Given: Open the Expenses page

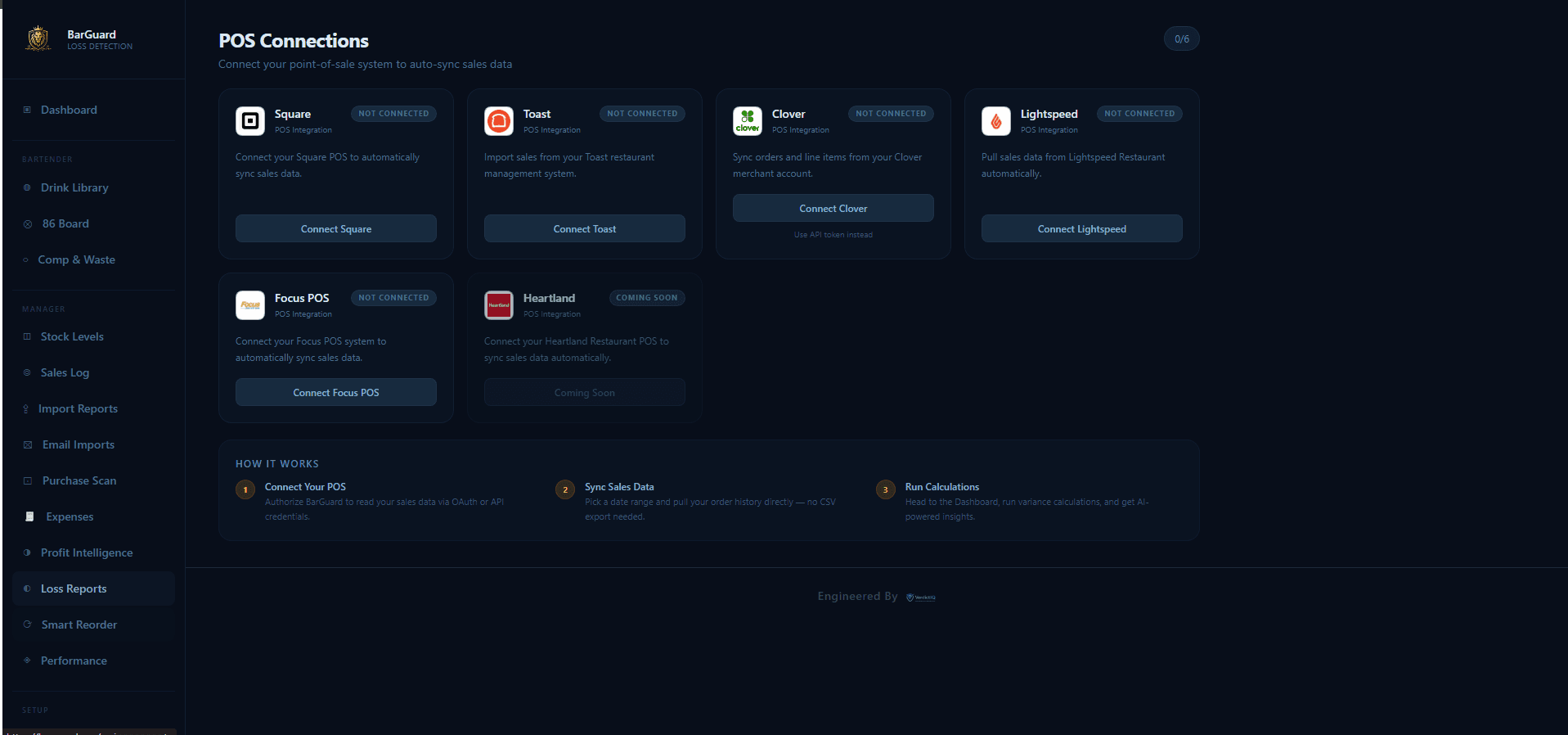Looking at the screenshot, I should [94, 516].
